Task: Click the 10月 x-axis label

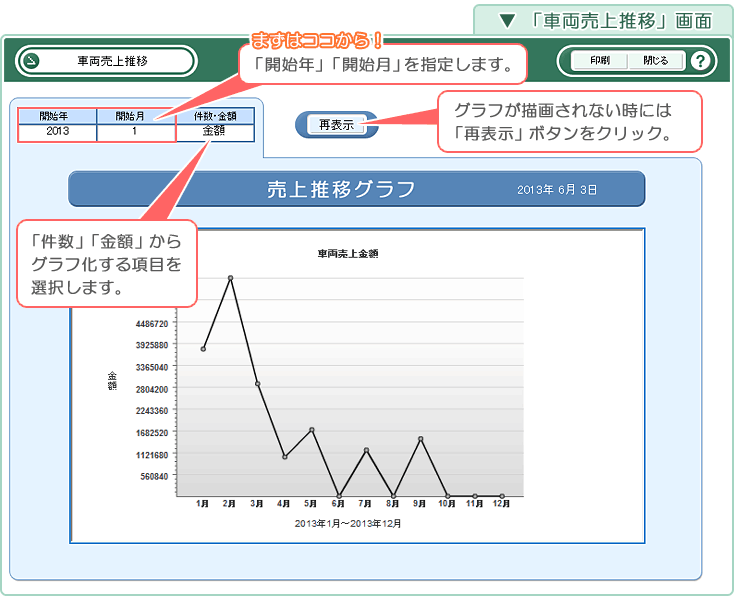Action: (447, 503)
